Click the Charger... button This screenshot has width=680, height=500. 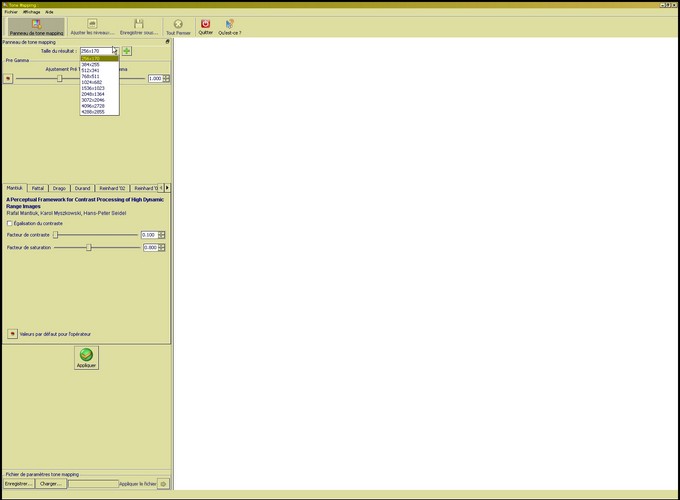[49, 484]
